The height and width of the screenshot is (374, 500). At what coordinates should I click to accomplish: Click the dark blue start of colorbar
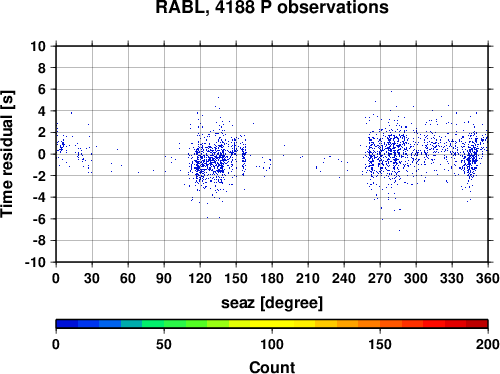[x=67, y=324]
